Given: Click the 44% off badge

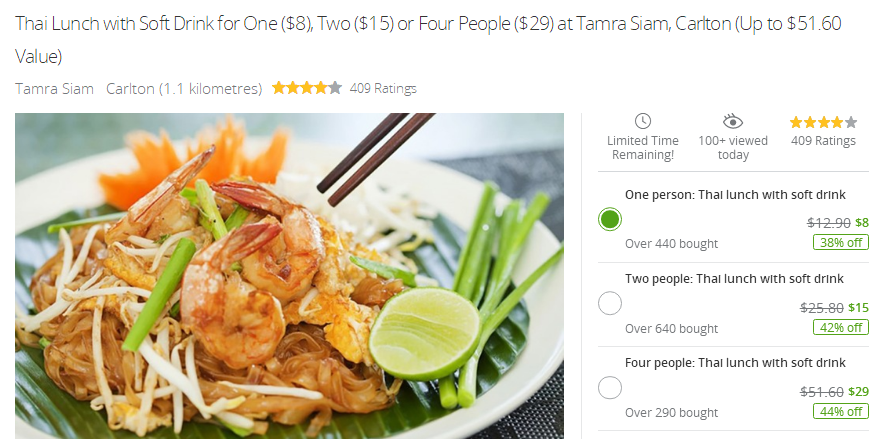Looking at the screenshot, I should click(x=841, y=411).
